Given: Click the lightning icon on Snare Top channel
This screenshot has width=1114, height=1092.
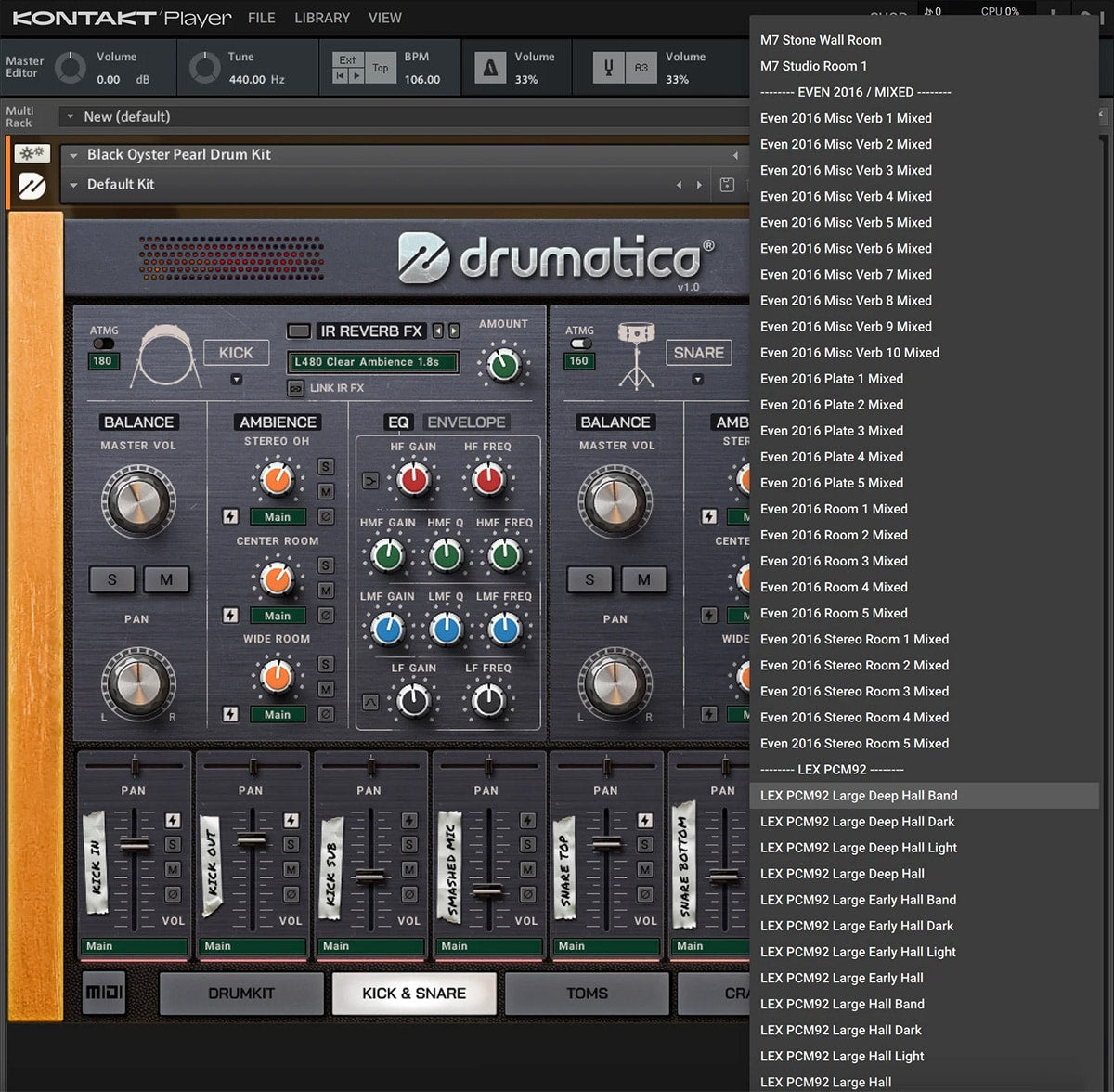Looking at the screenshot, I should click(645, 820).
